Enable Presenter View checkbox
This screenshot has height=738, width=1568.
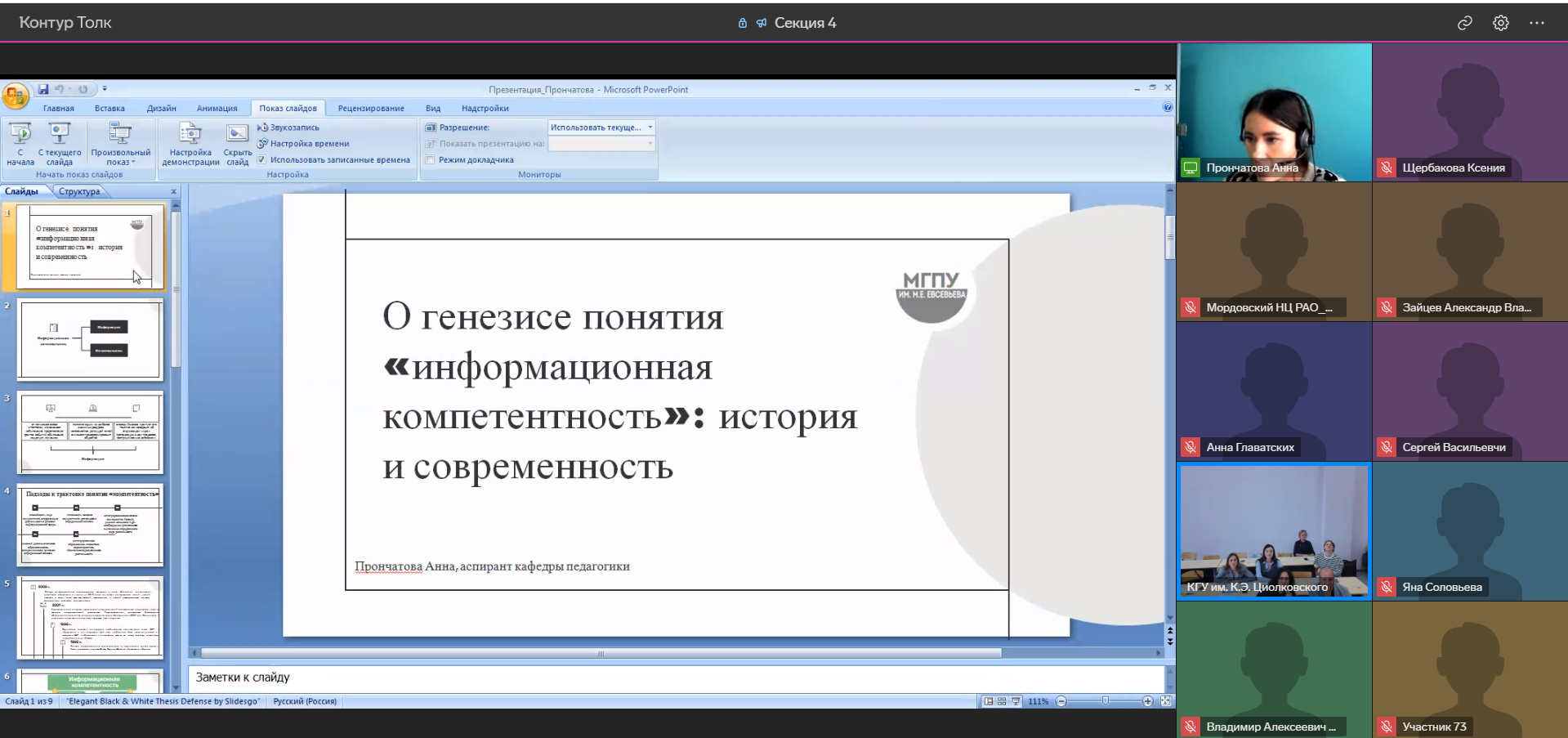(x=431, y=160)
